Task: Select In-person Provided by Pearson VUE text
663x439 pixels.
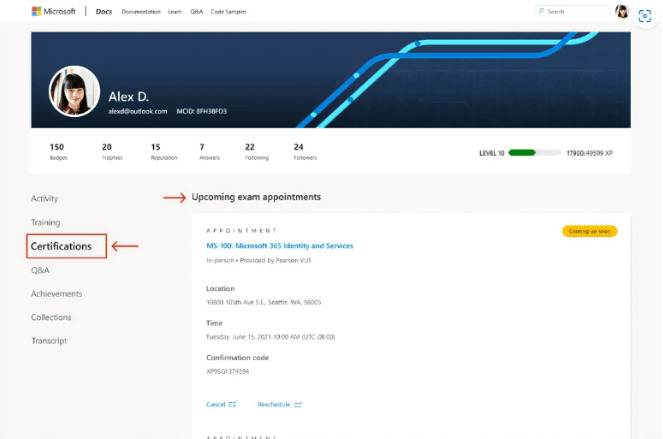Action: point(259,261)
